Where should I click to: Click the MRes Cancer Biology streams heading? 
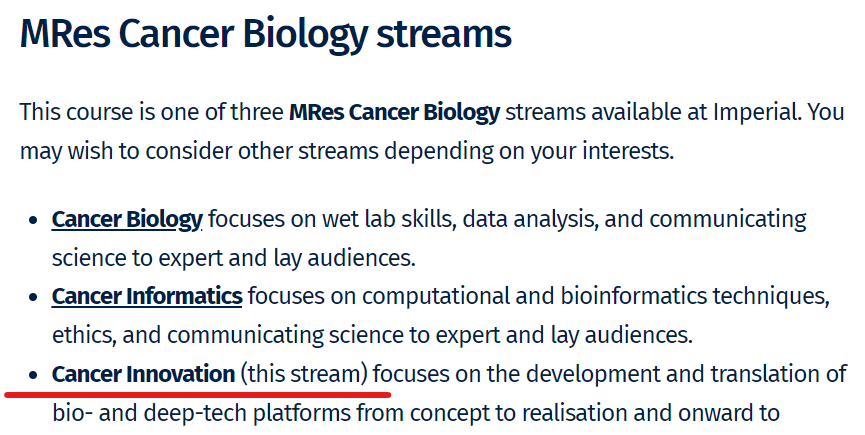pyautogui.click(x=265, y=34)
